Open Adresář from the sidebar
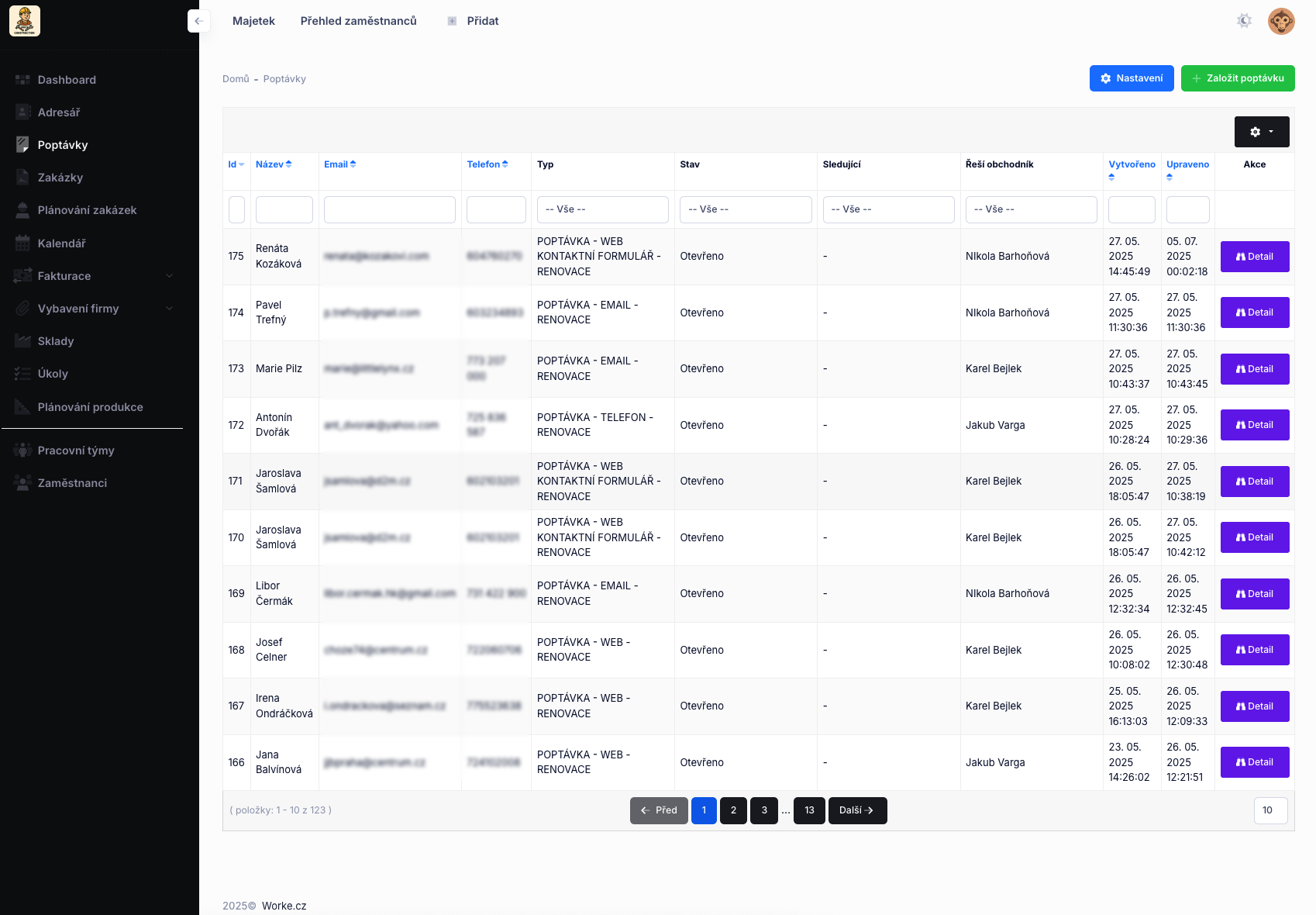 [x=59, y=112]
